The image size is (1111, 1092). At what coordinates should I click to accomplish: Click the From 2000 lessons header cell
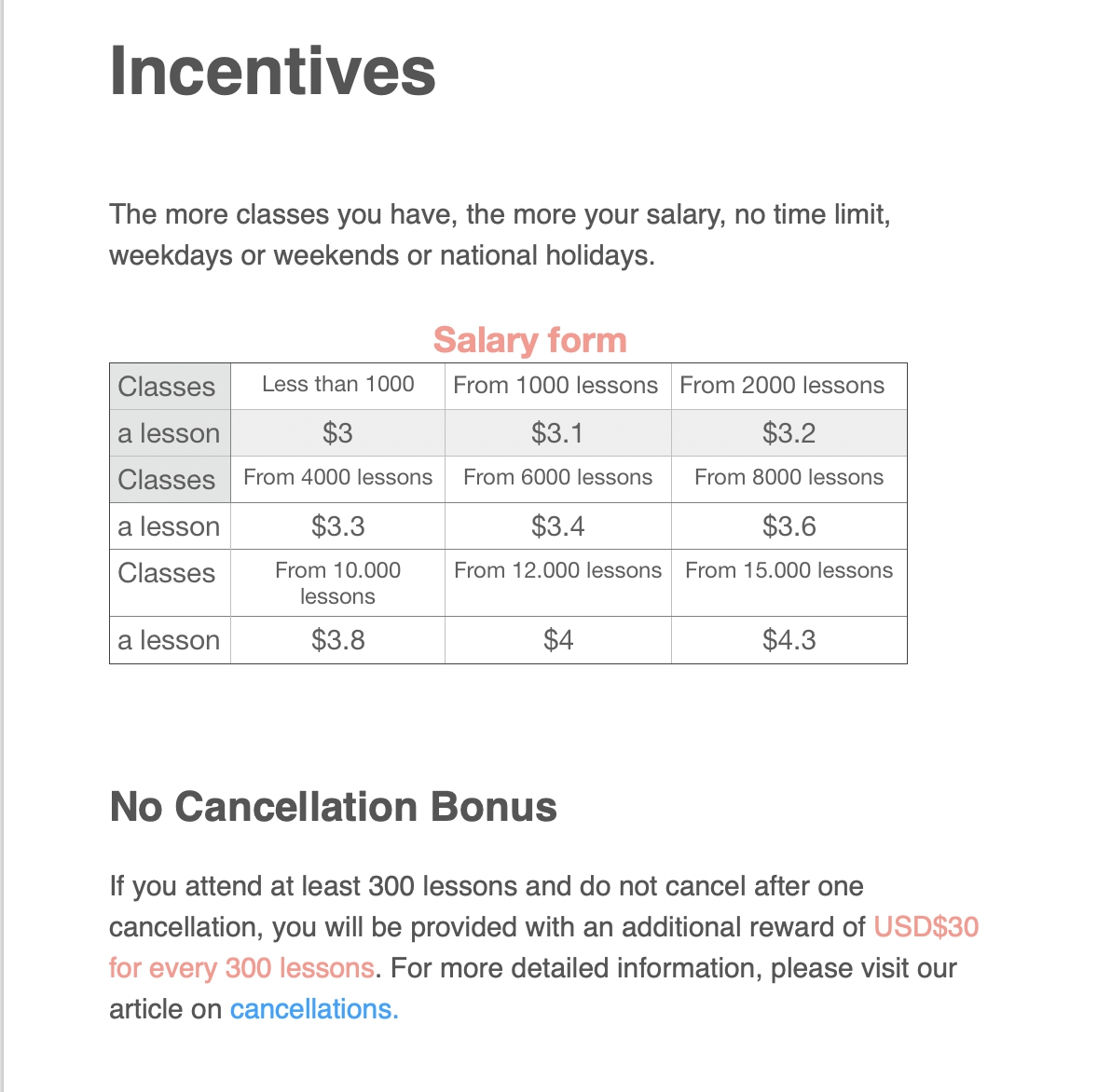tap(789, 386)
